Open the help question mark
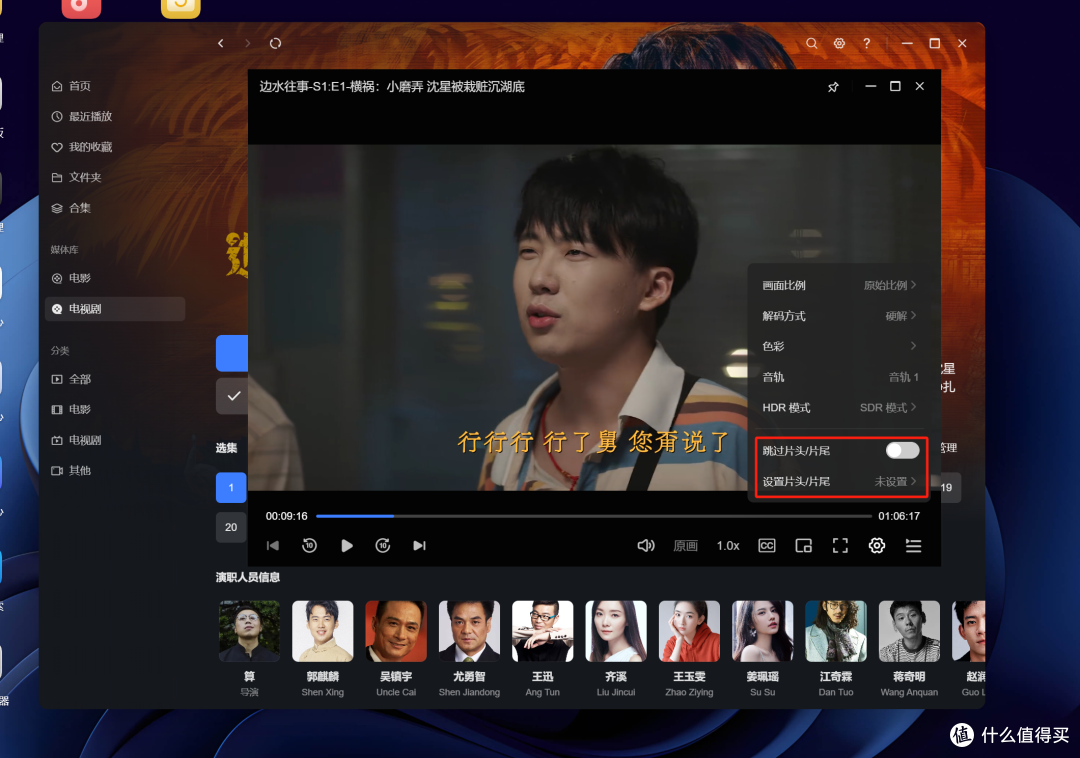This screenshot has width=1080, height=758. tap(866, 43)
